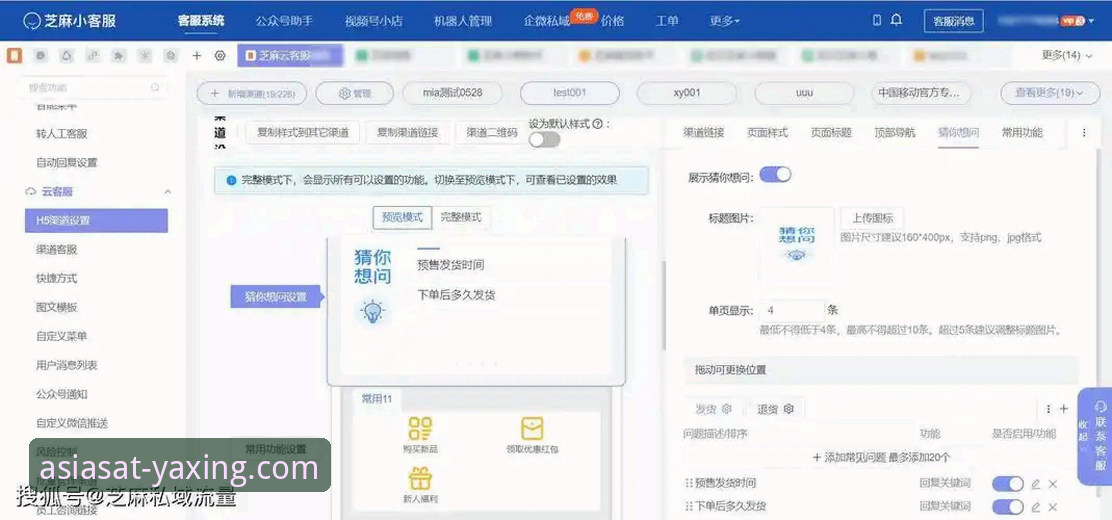This screenshot has width=1112, height=520.
Task: Click the sidebar function search field
Action: point(92,88)
